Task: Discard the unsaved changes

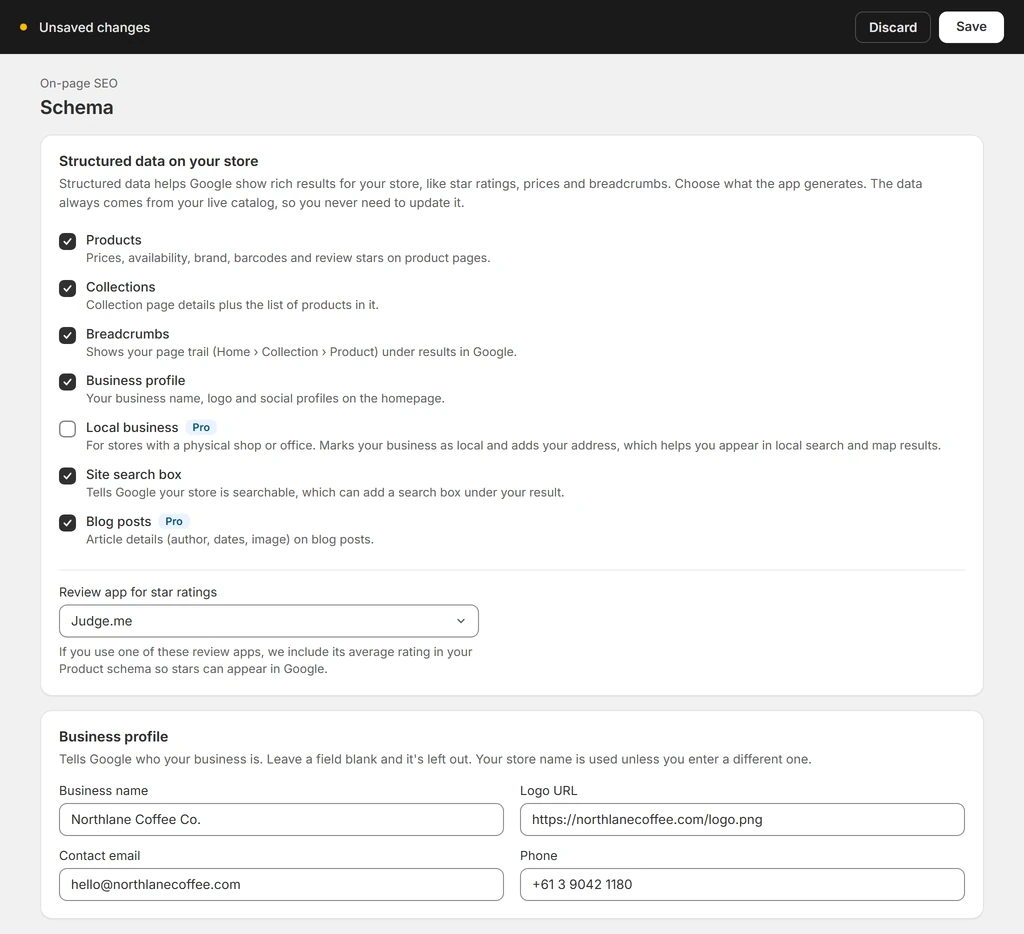Action: click(x=893, y=27)
